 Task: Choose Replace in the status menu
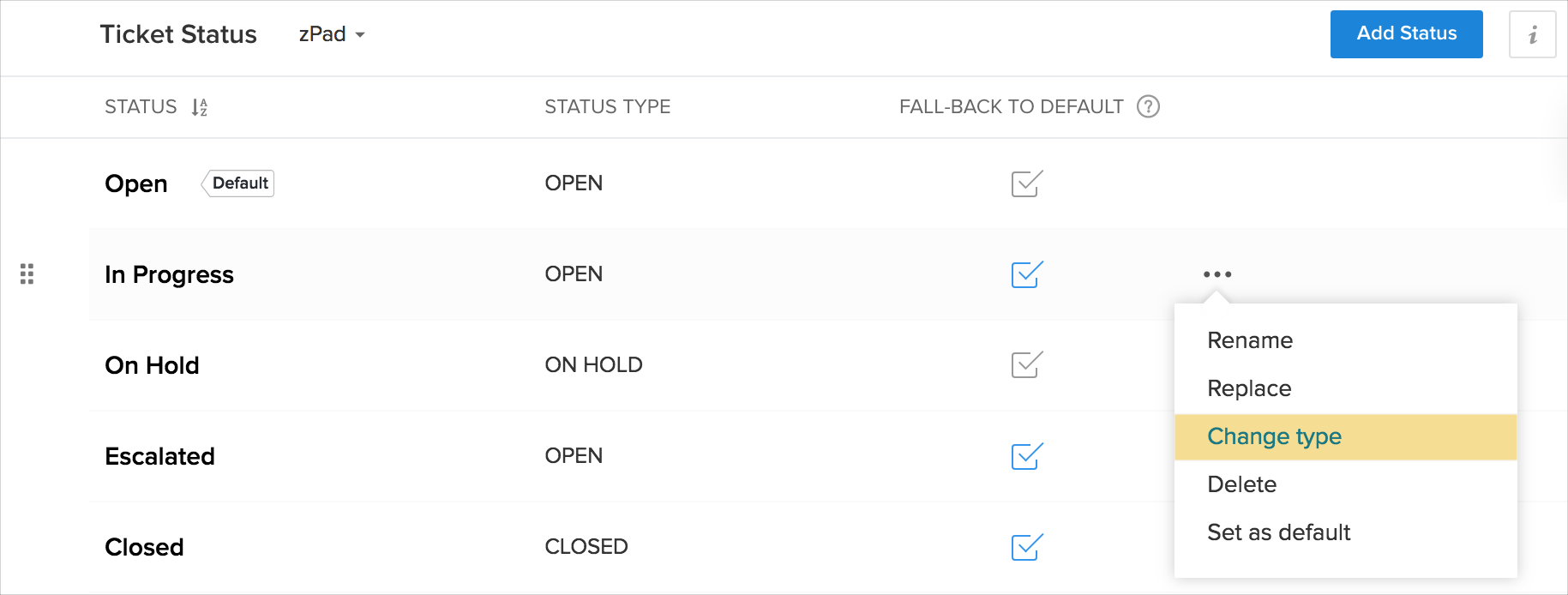click(x=1249, y=388)
